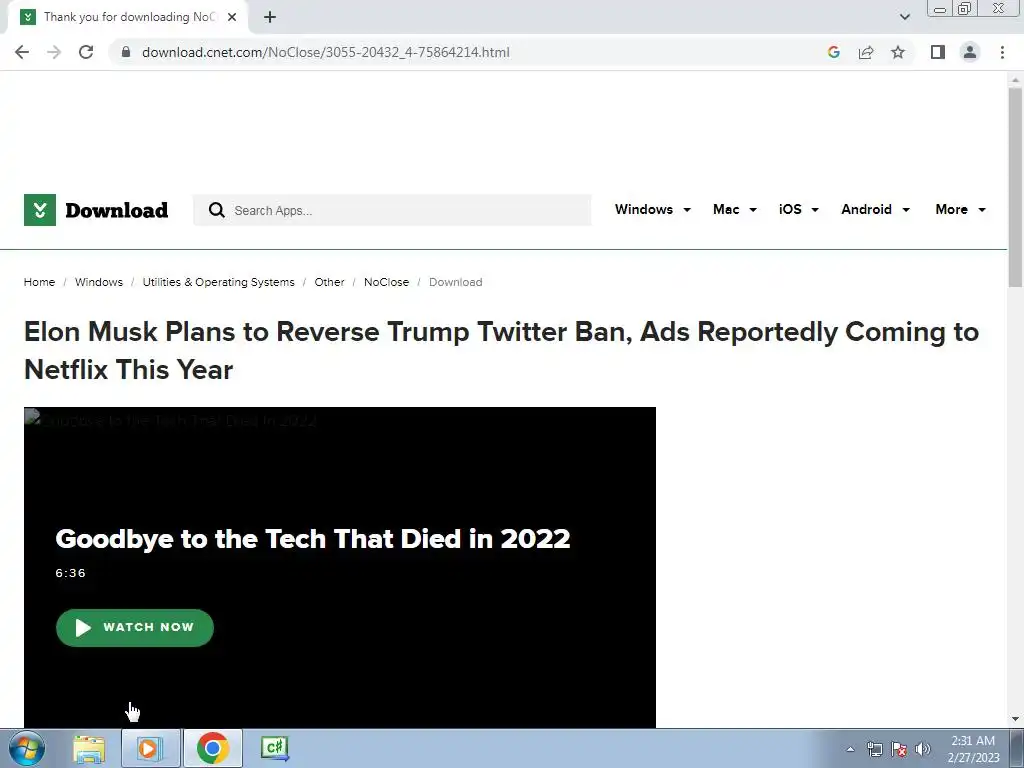Viewport: 1024px width, 768px height.
Task: Open media player taskbar icon
Action: (151, 748)
